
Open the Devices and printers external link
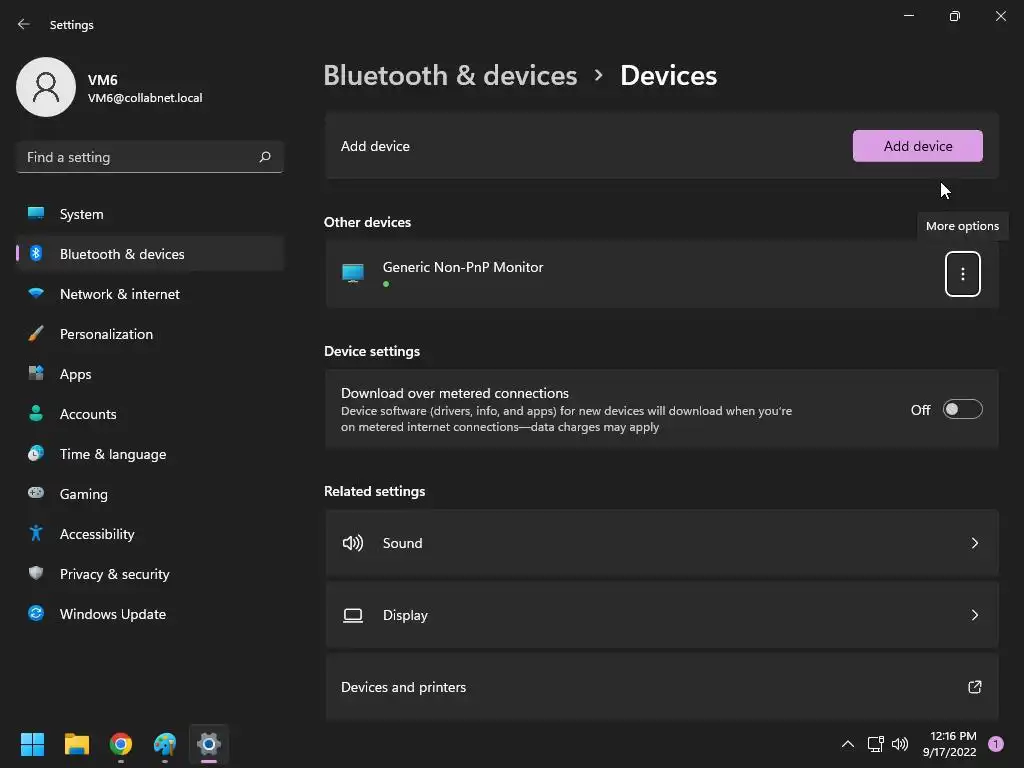coord(974,687)
